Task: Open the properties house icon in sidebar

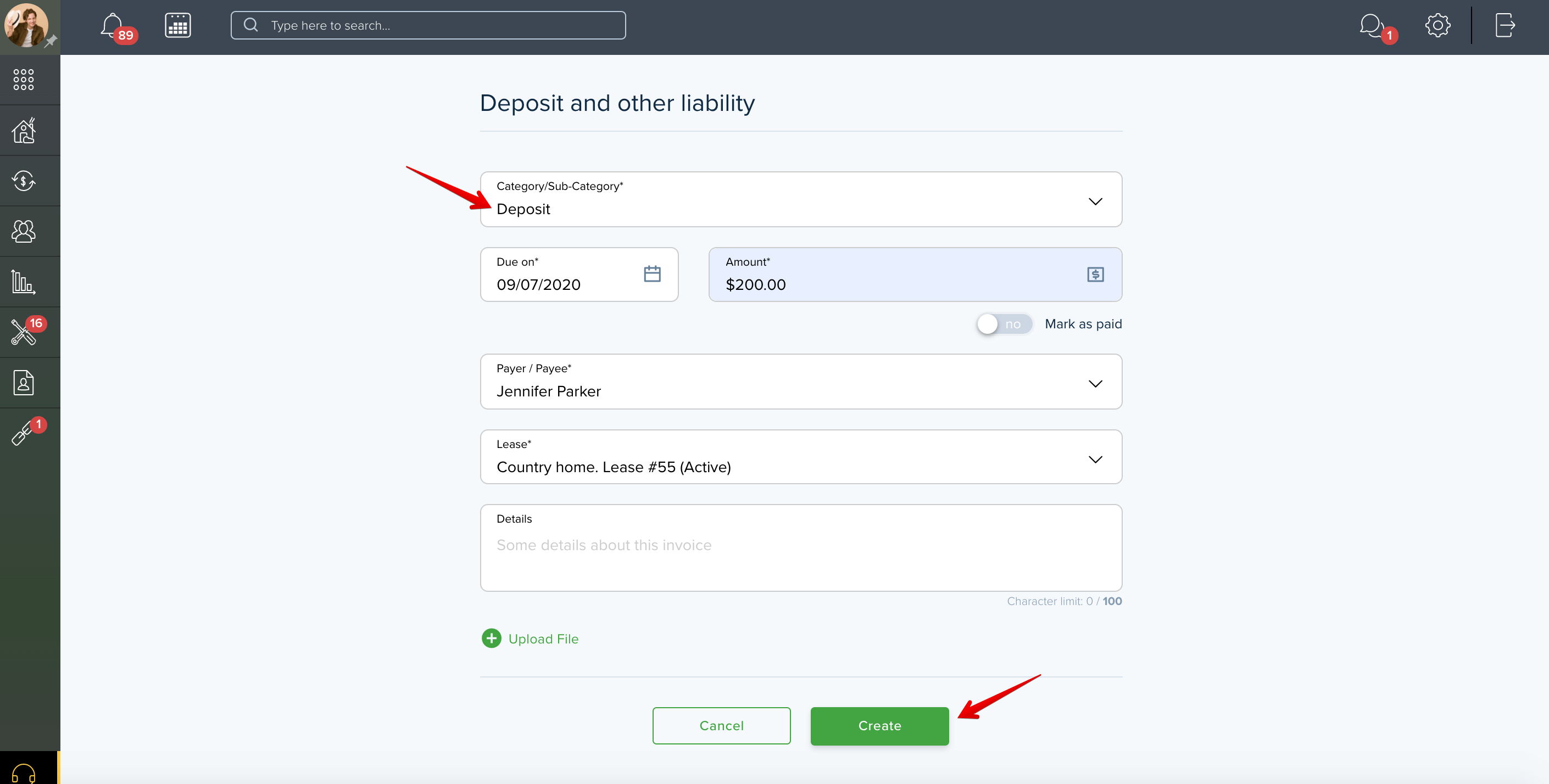Action: [x=24, y=131]
